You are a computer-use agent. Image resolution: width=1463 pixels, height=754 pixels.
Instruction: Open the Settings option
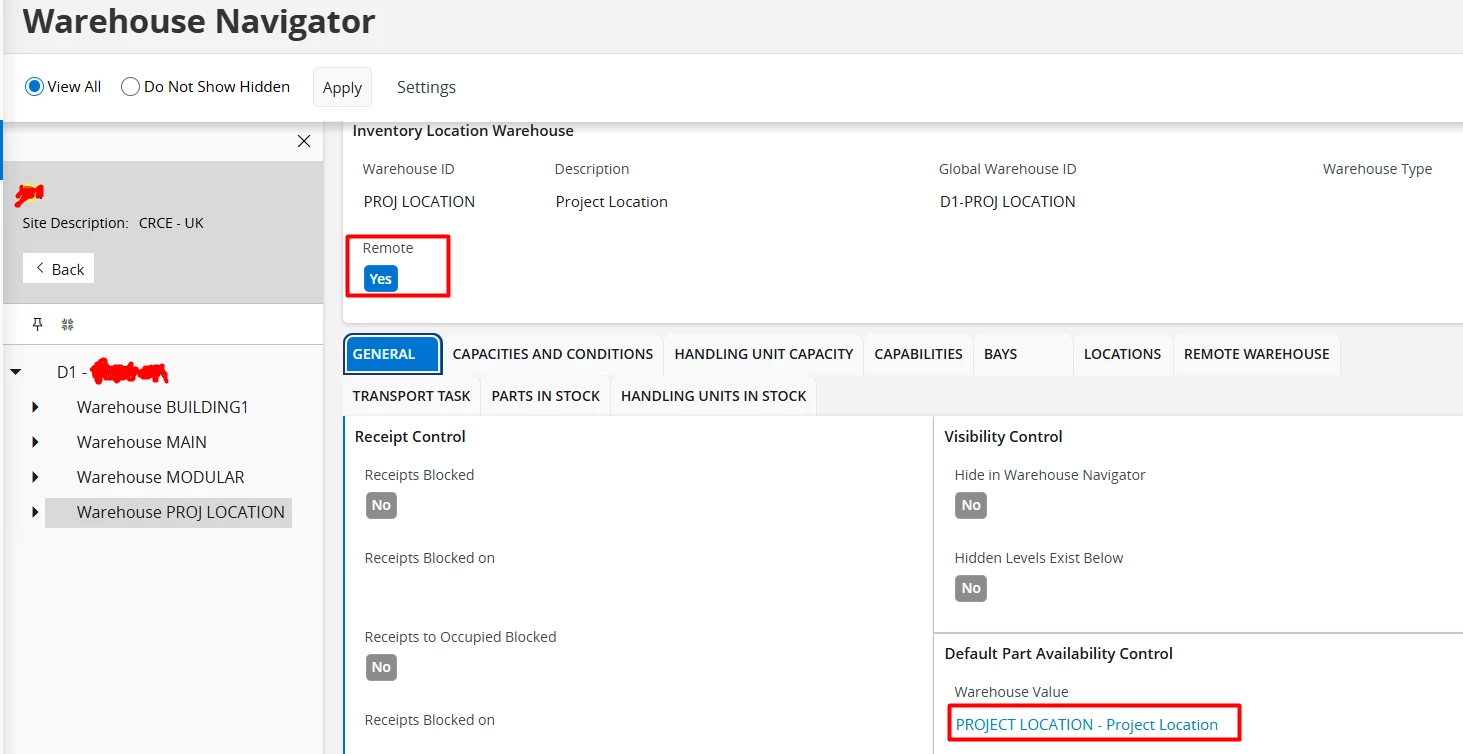[426, 87]
